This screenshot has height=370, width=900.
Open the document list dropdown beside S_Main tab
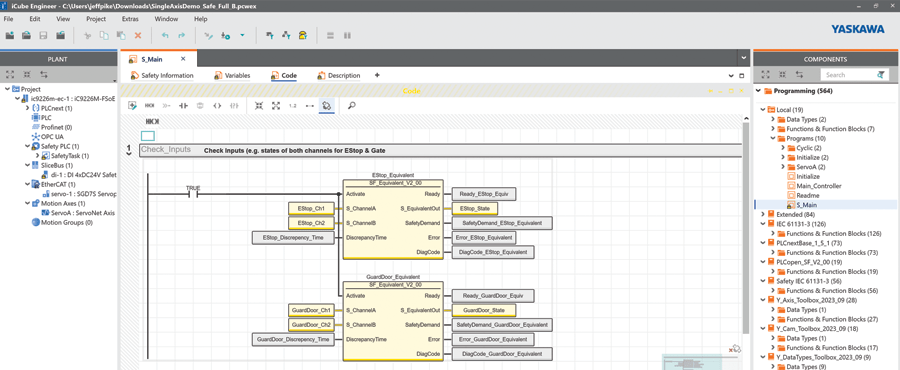tap(744, 58)
